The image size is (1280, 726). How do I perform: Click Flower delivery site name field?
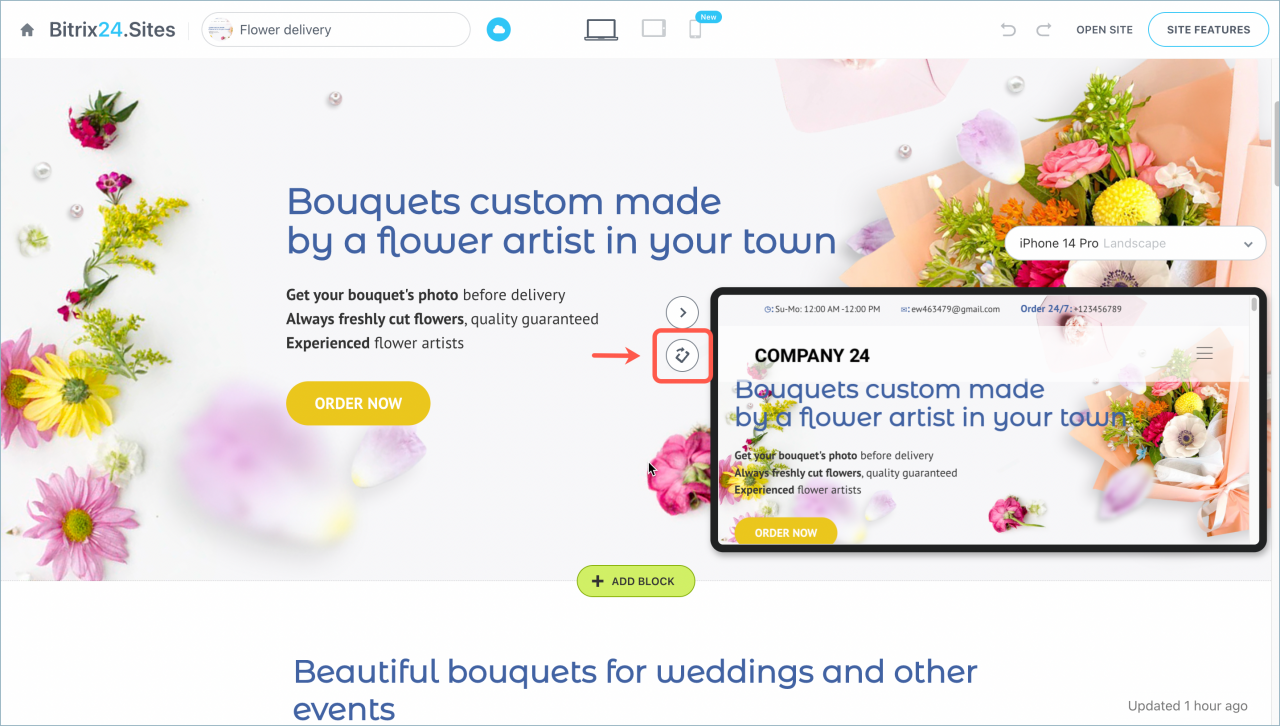(x=336, y=30)
